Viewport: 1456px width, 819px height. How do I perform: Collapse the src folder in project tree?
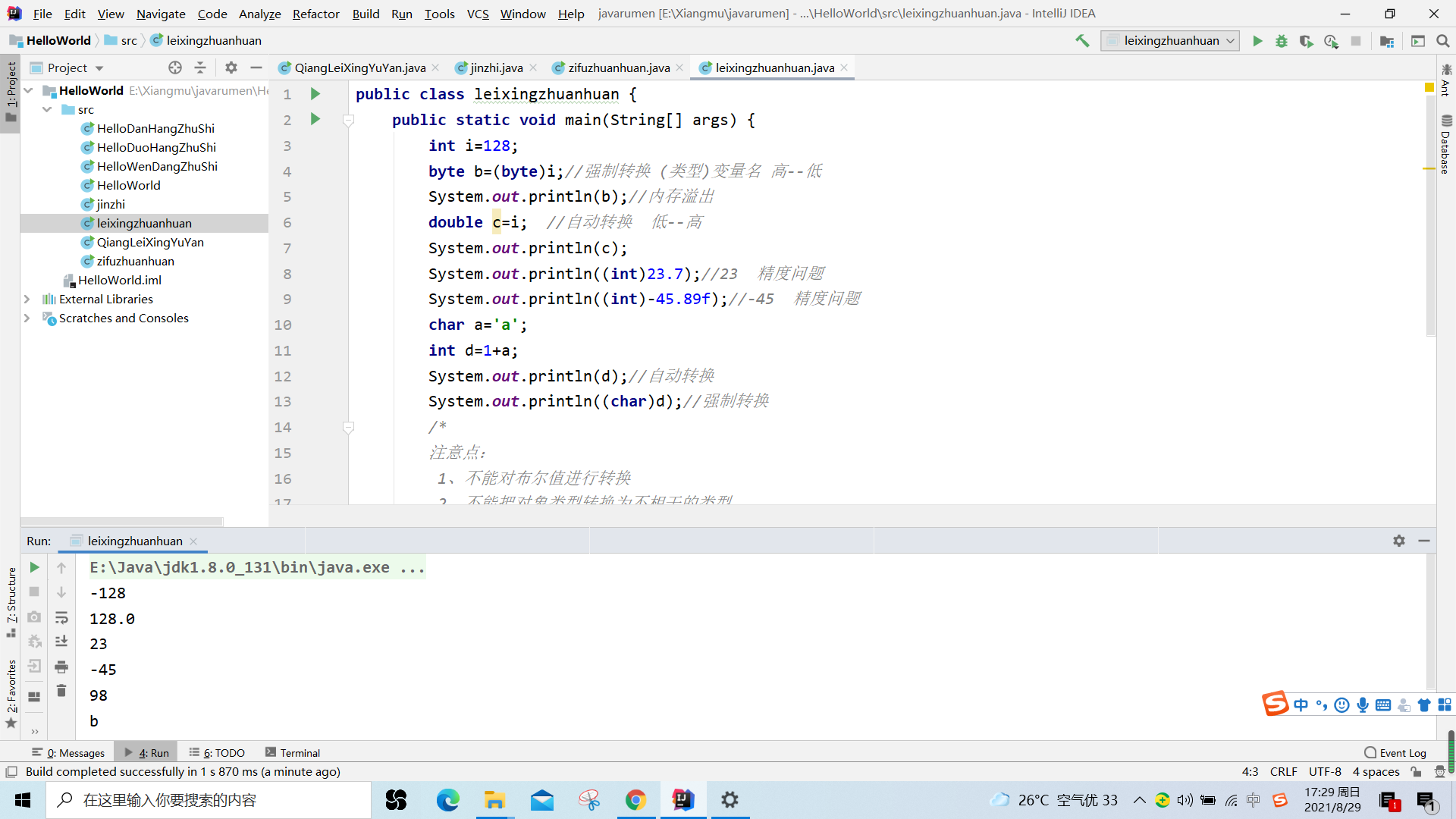click(x=47, y=110)
